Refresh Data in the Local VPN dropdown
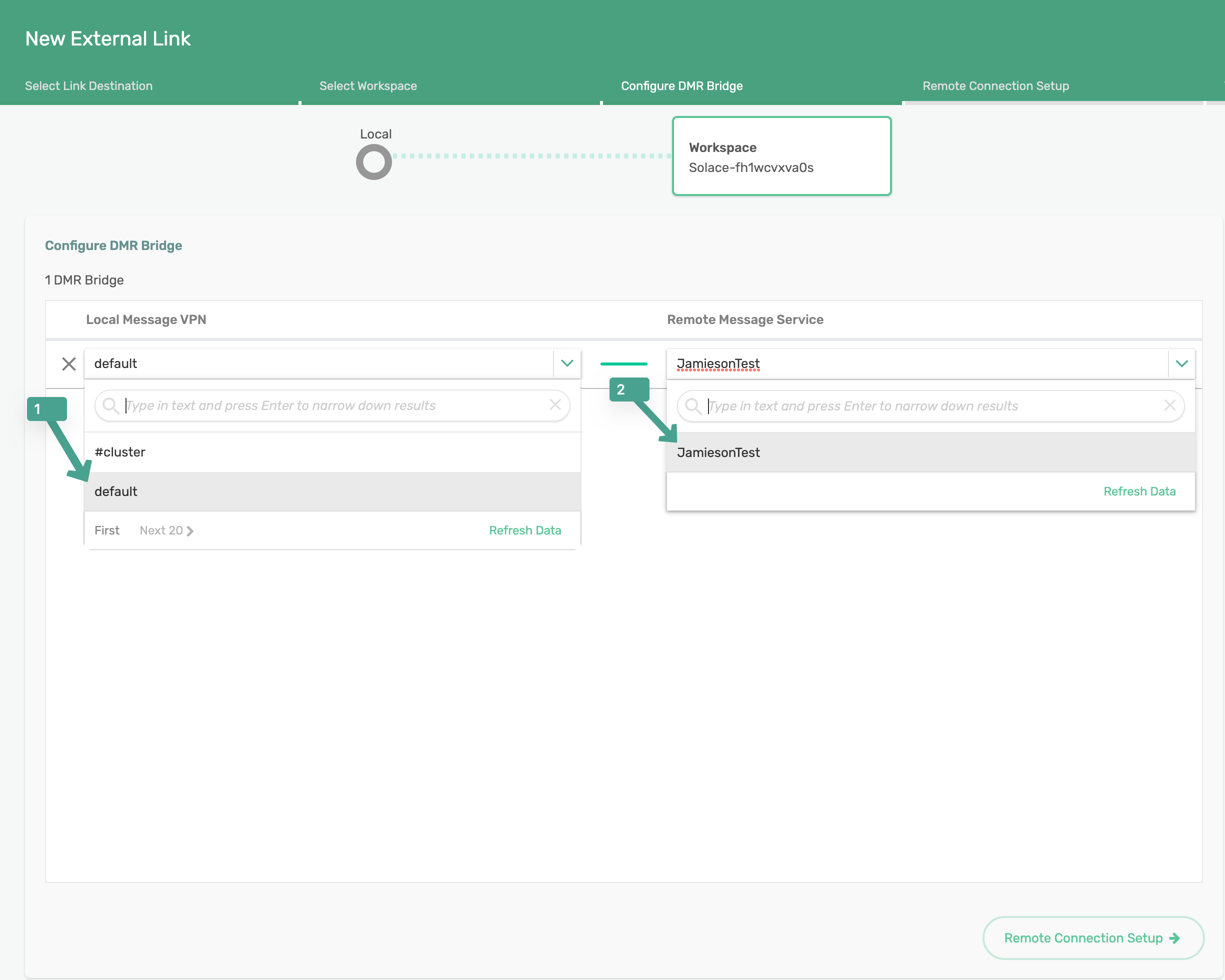Screen dimensions: 1225x980 pyautogui.click(x=524, y=530)
